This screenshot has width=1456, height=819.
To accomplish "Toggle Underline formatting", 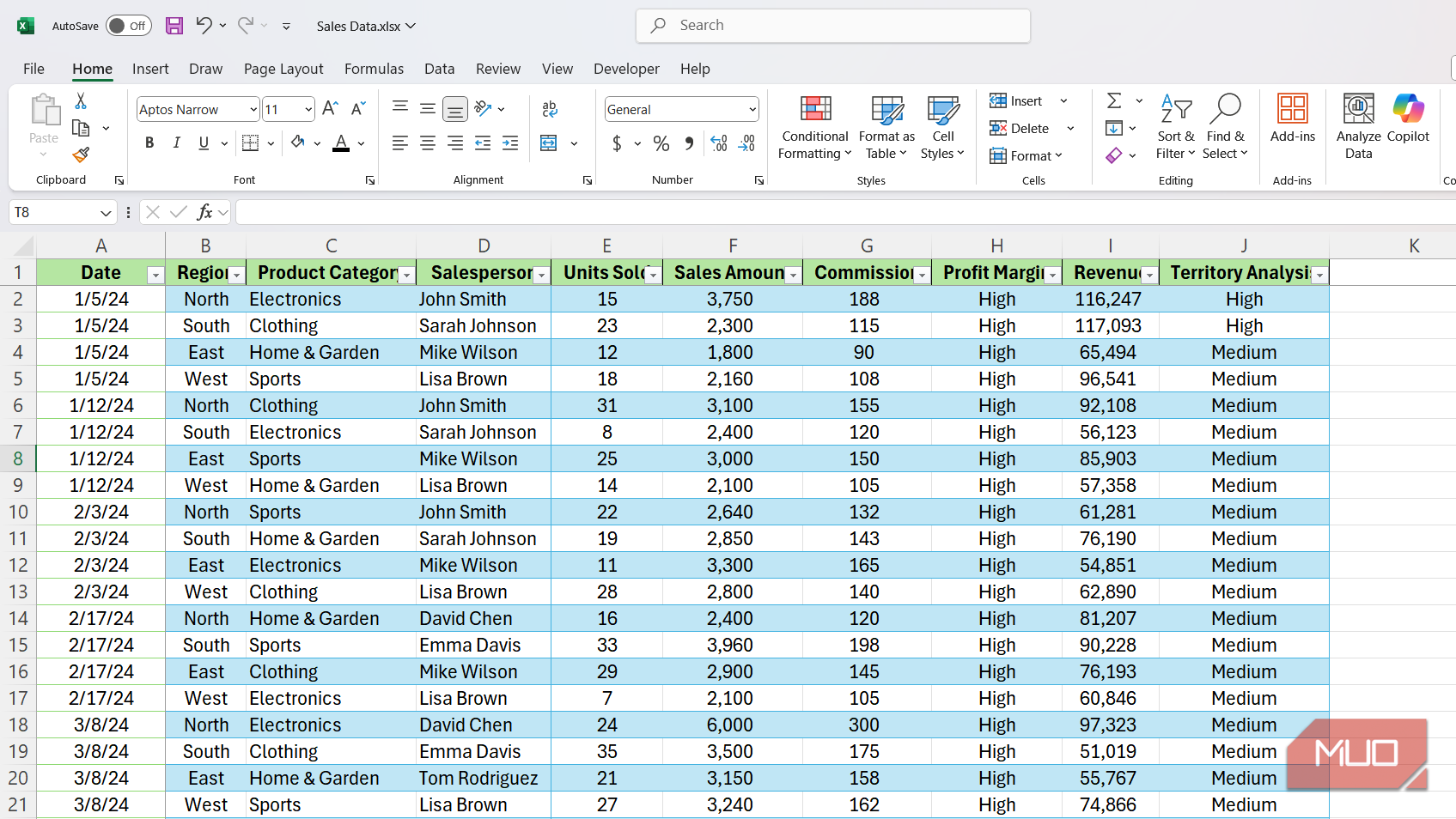I will coord(204,143).
